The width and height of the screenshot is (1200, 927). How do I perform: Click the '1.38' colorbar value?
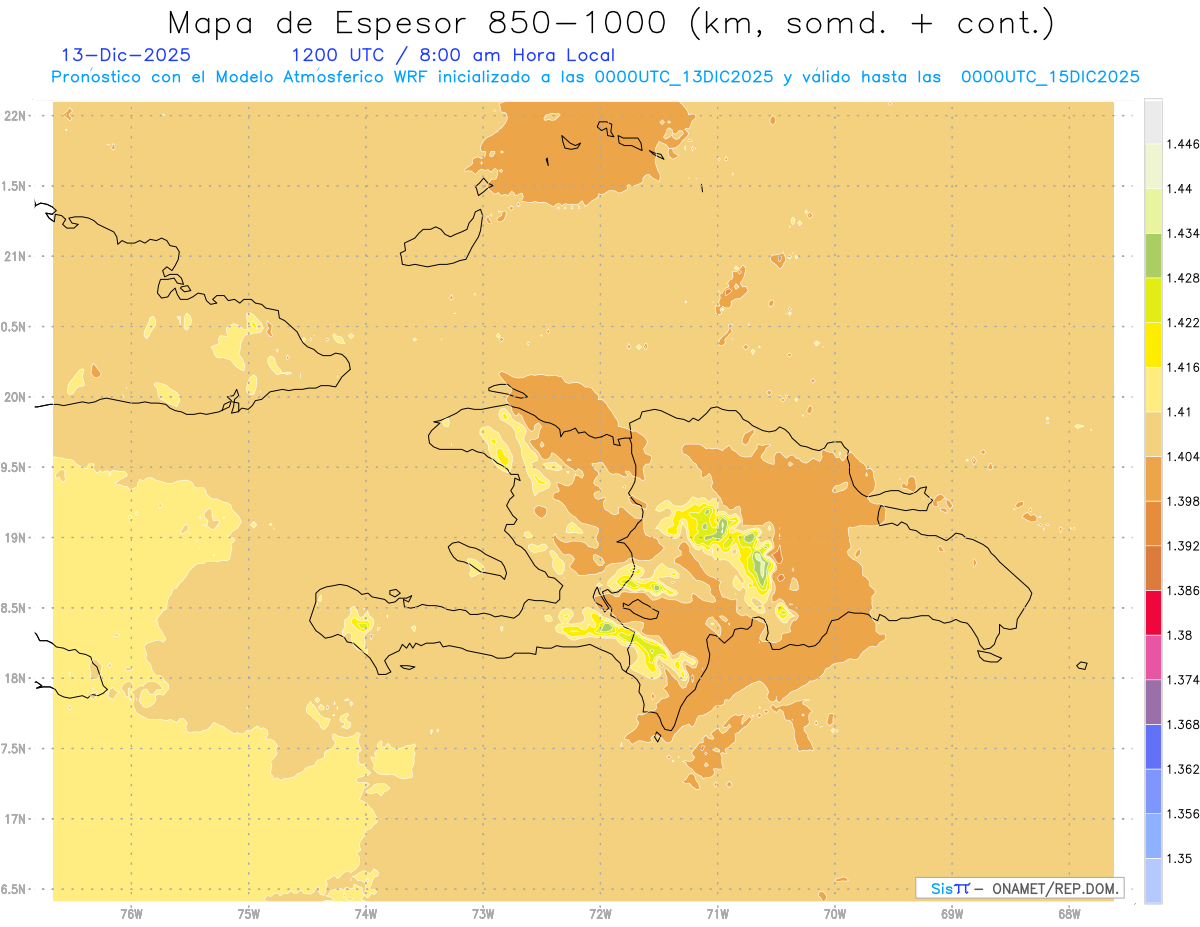(x=1180, y=635)
